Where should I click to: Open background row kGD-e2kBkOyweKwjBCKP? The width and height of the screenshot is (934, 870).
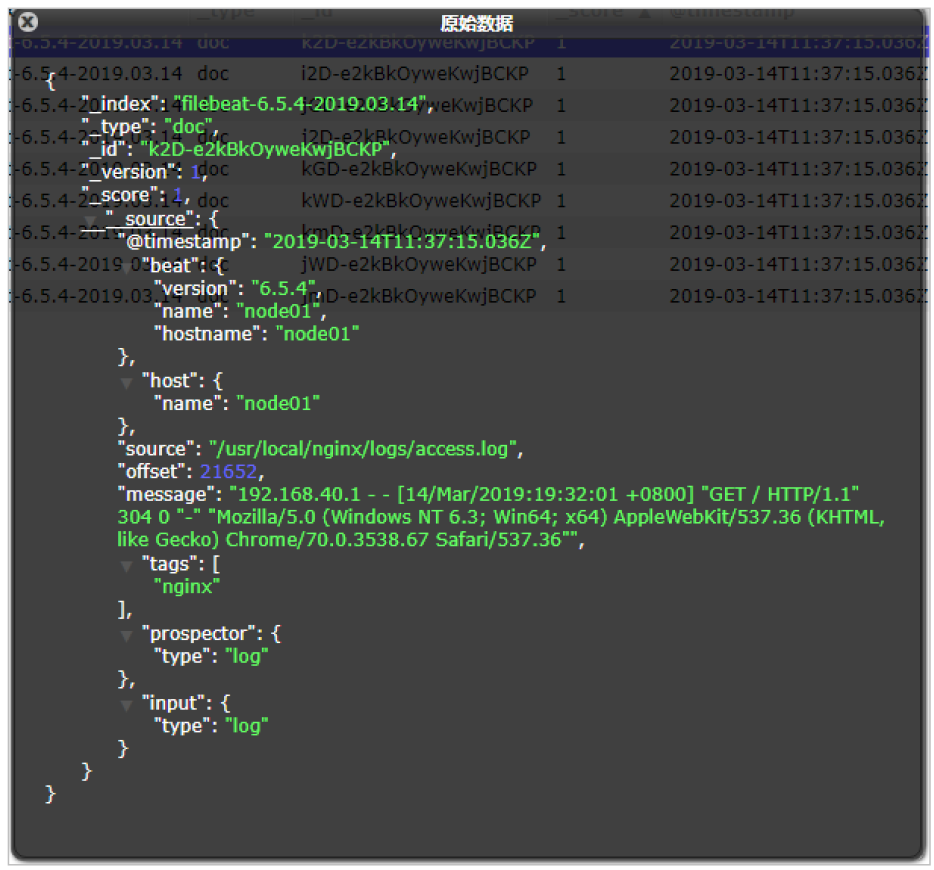[469, 169]
